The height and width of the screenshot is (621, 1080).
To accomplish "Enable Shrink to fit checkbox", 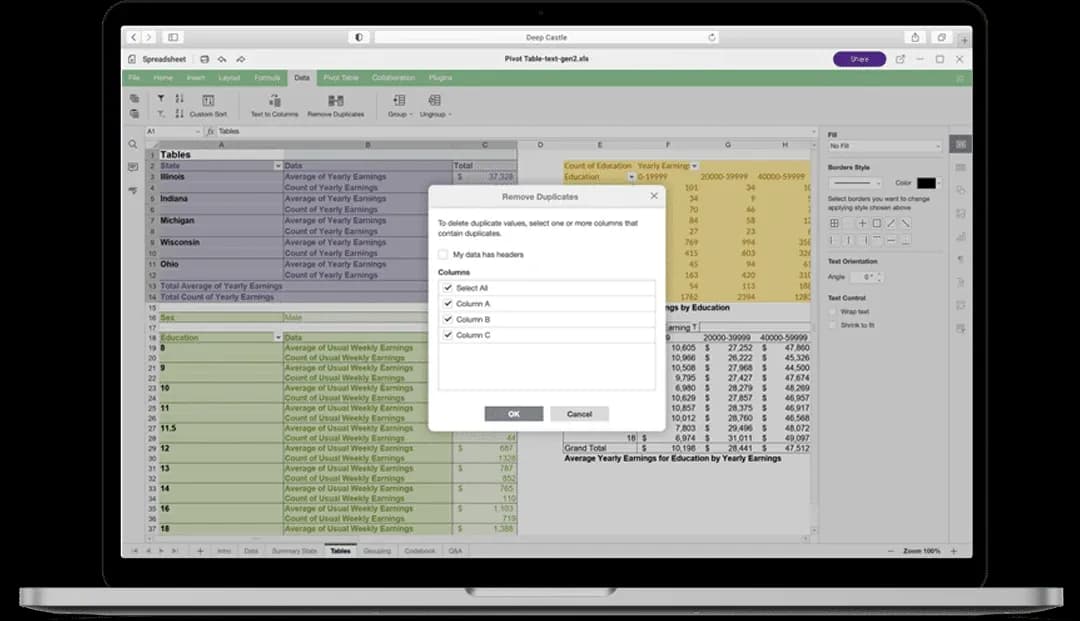I will [x=833, y=325].
